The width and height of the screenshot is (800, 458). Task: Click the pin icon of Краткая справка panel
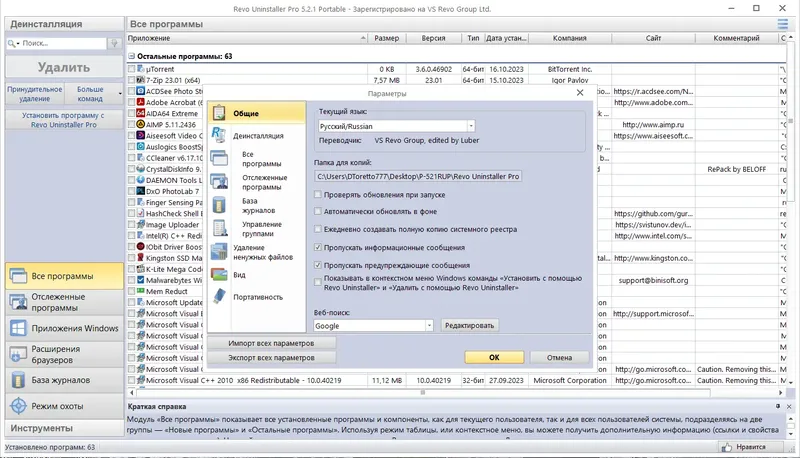778,406
